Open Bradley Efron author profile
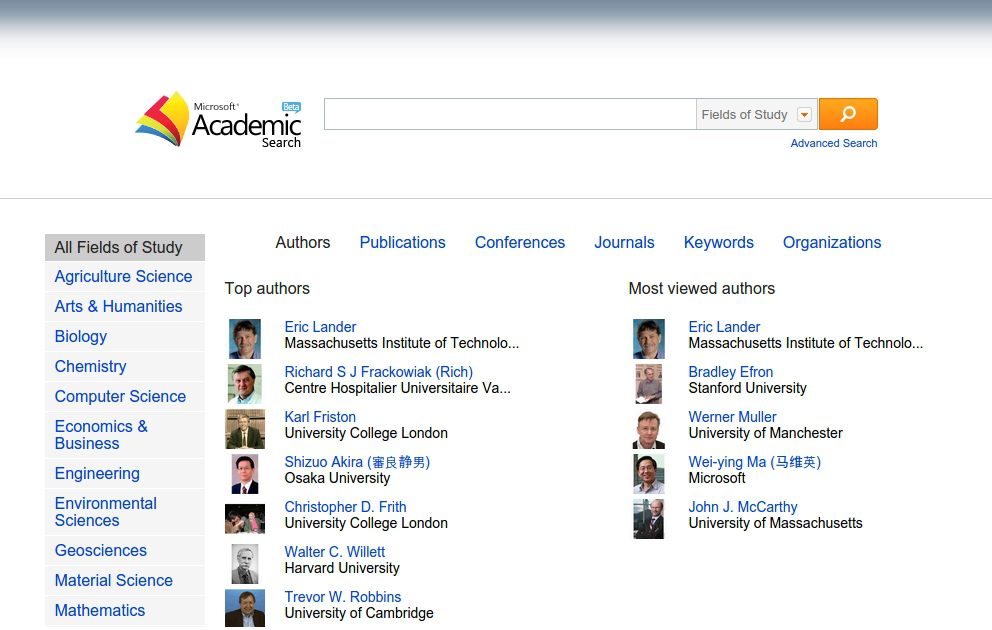Screen dimensions: 992x630 click(731, 372)
